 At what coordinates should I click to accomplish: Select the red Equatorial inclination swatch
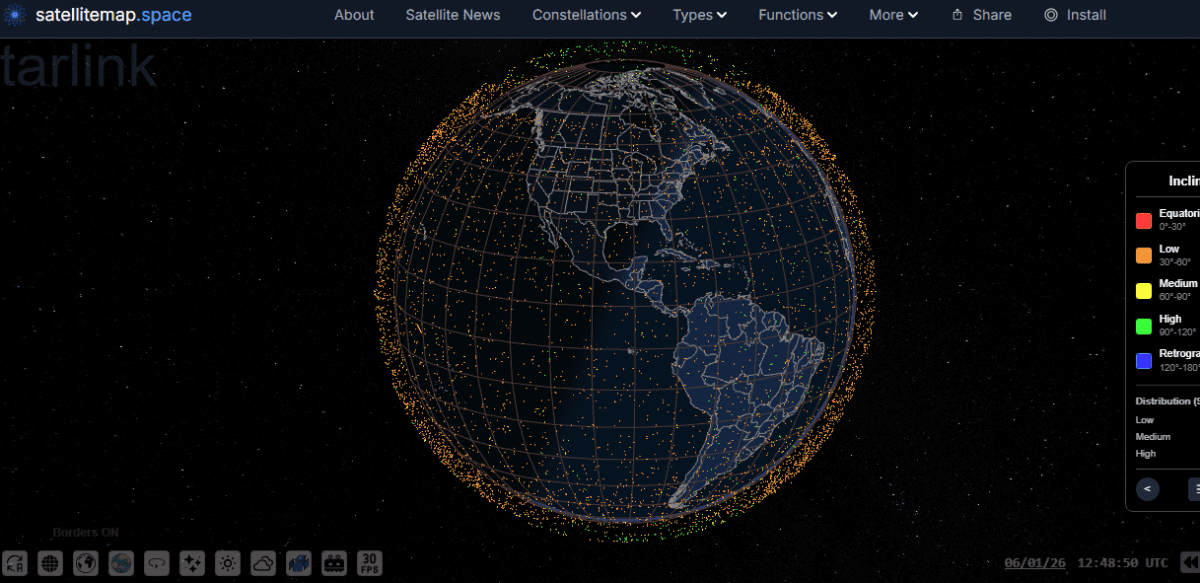[x=1144, y=220]
